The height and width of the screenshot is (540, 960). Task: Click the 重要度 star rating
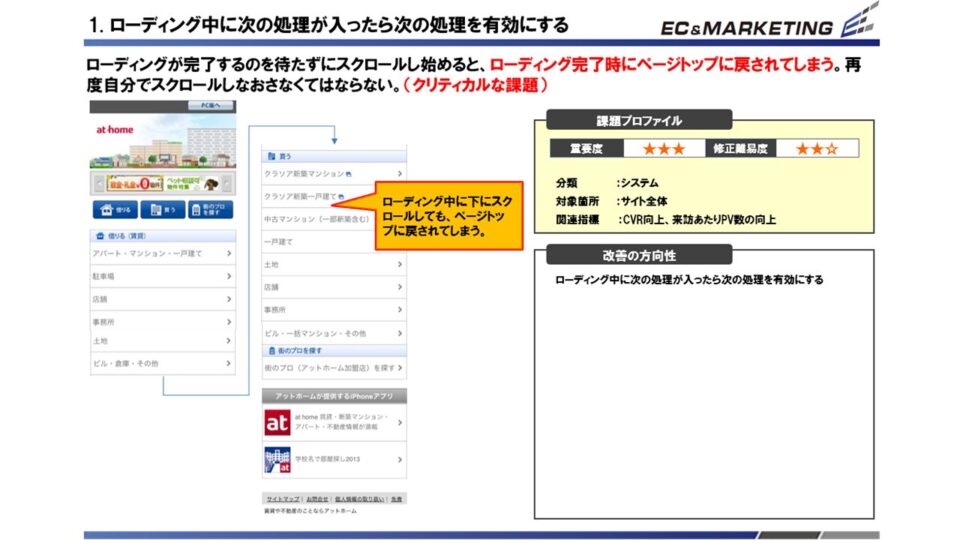pyautogui.click(x=664, y=149)
